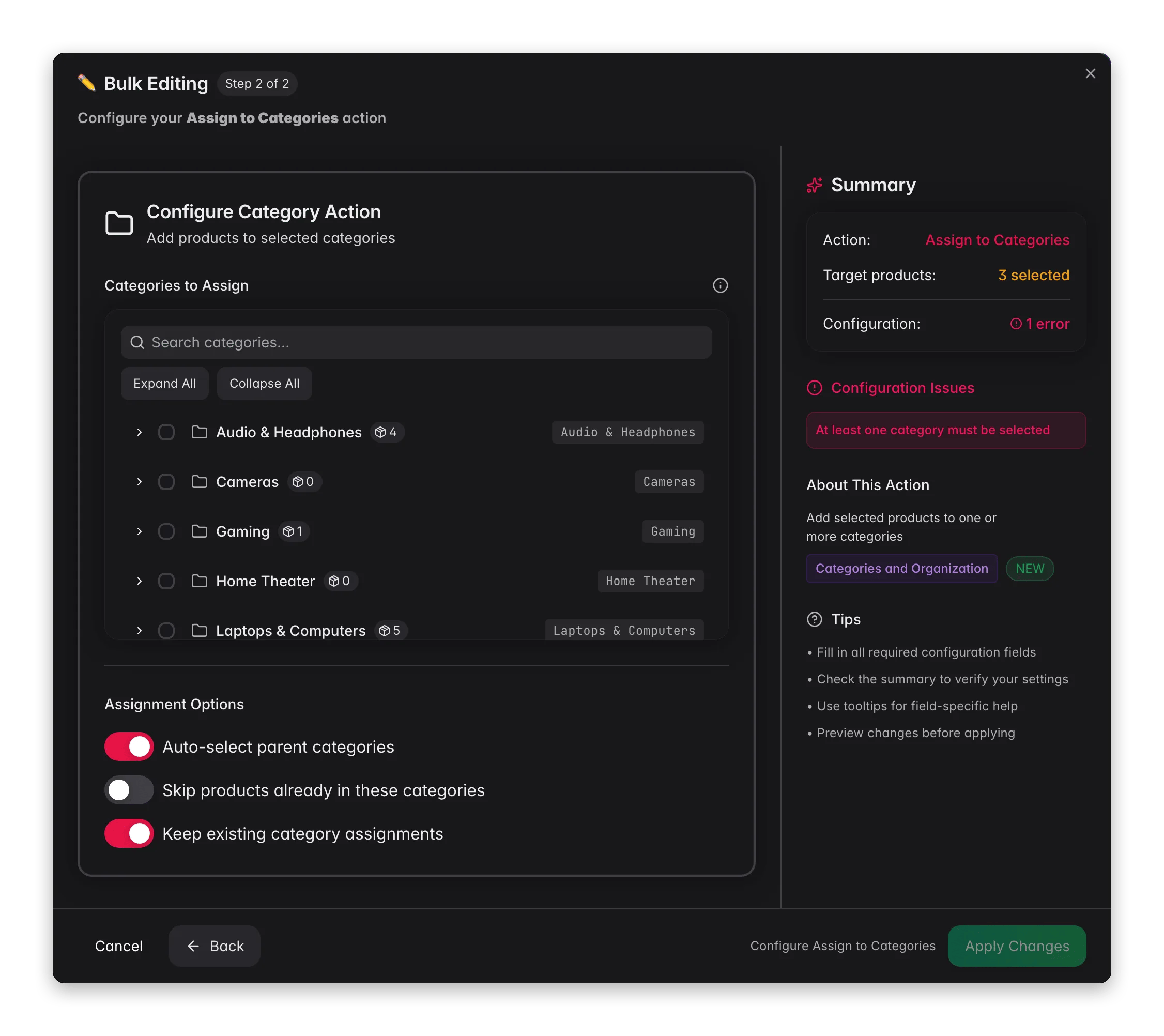Go Back to previous step

pos(214,946)
